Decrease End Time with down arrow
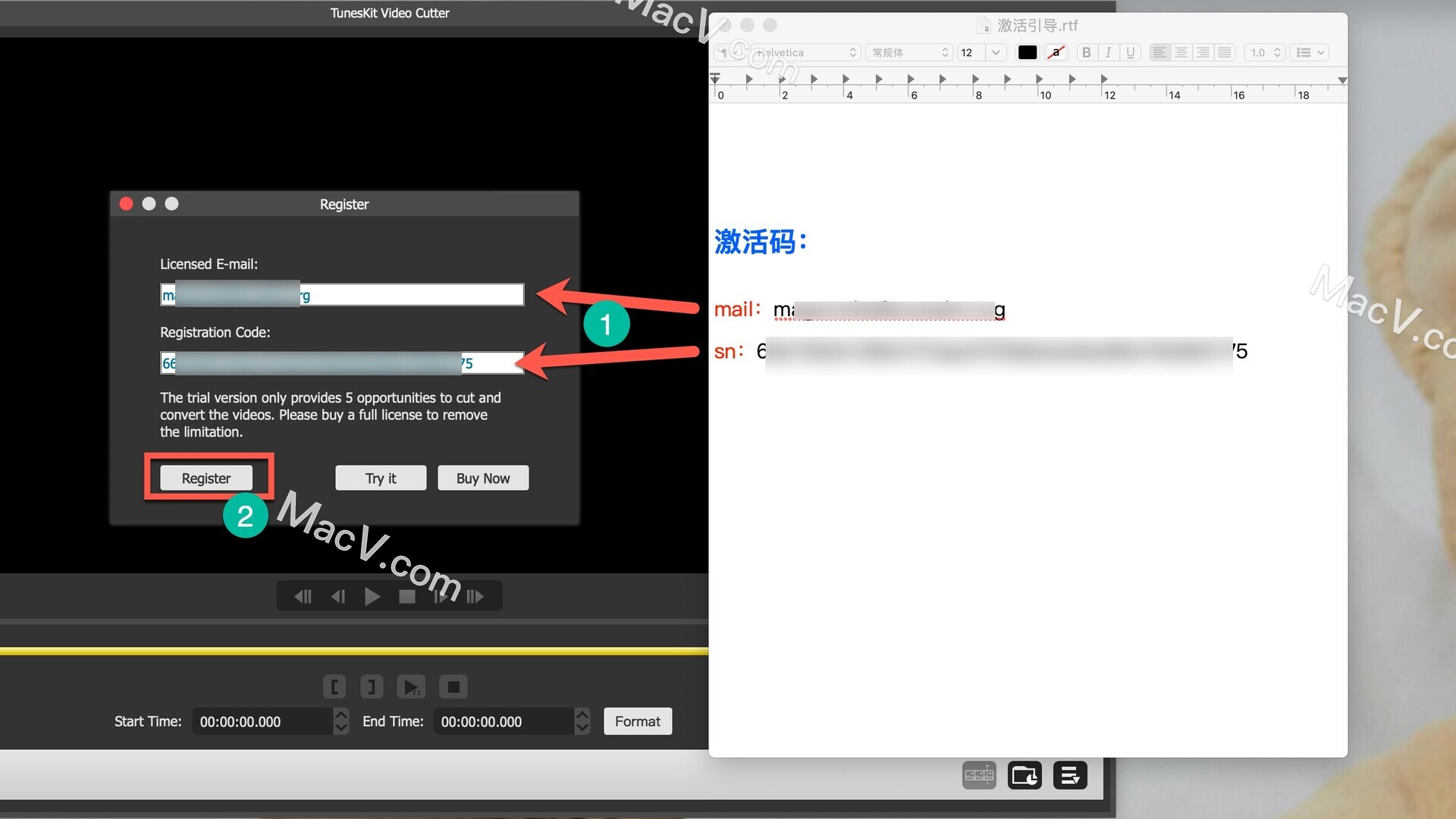This screenshot has width=1456, height=819. [x=582, y=728]
